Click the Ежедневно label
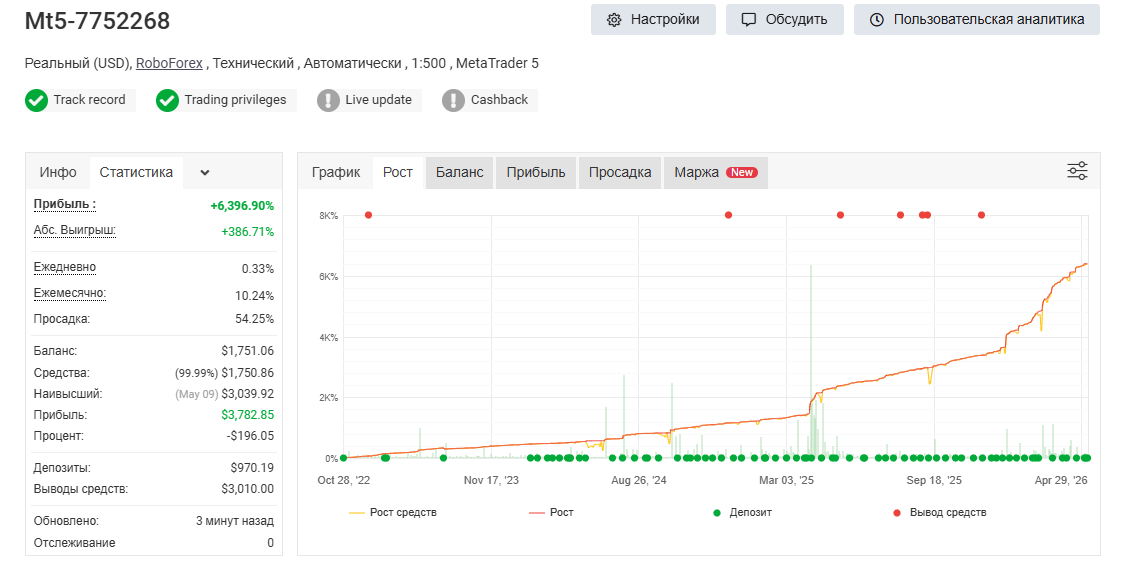Viewport: 1122px width, 564px height. [x=64, y=267]
